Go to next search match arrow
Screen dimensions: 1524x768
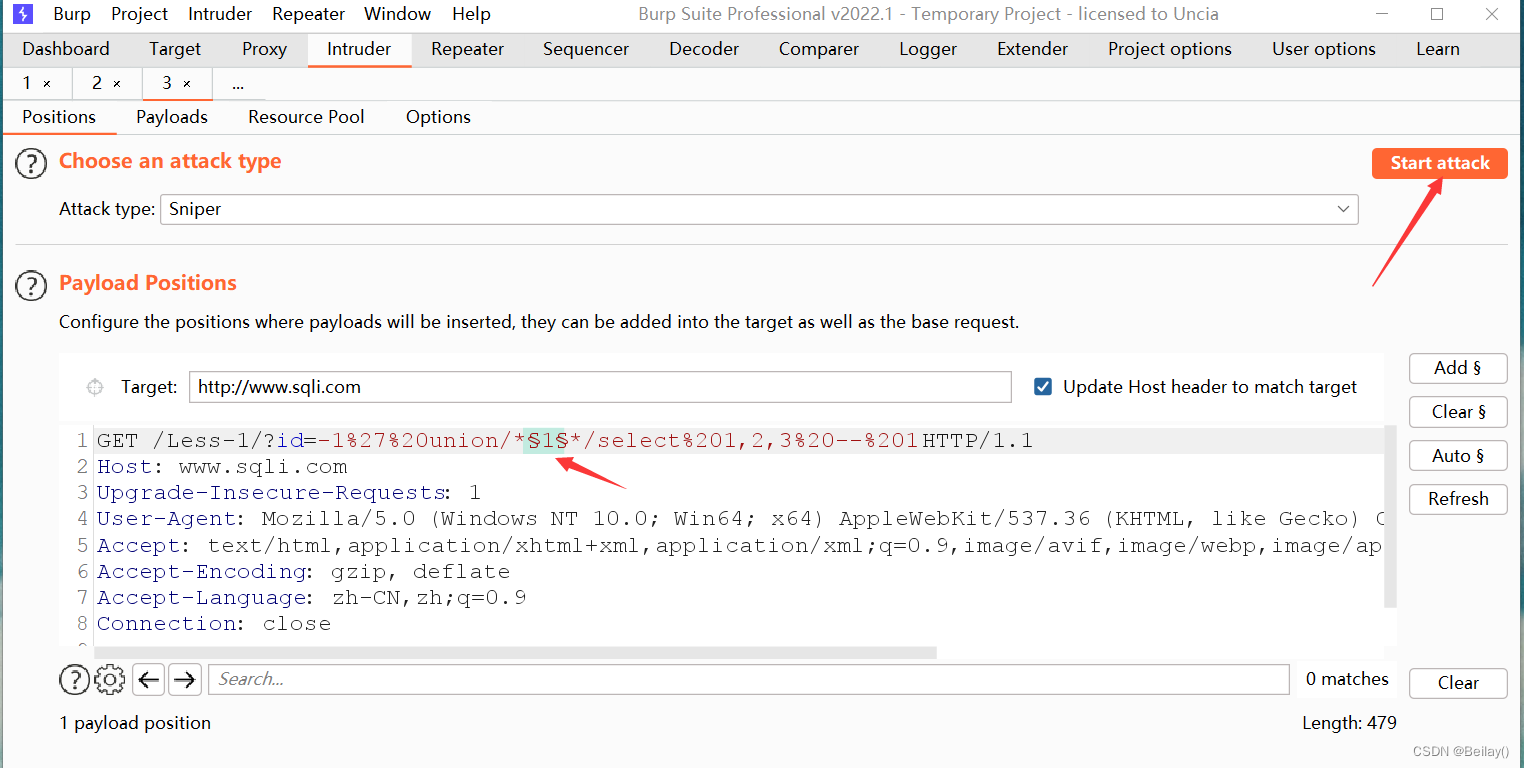tap(184, 680)
